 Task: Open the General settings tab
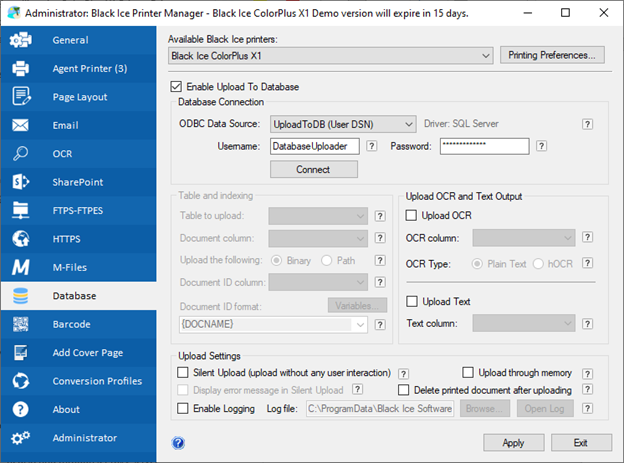click(x=78, y=40)
